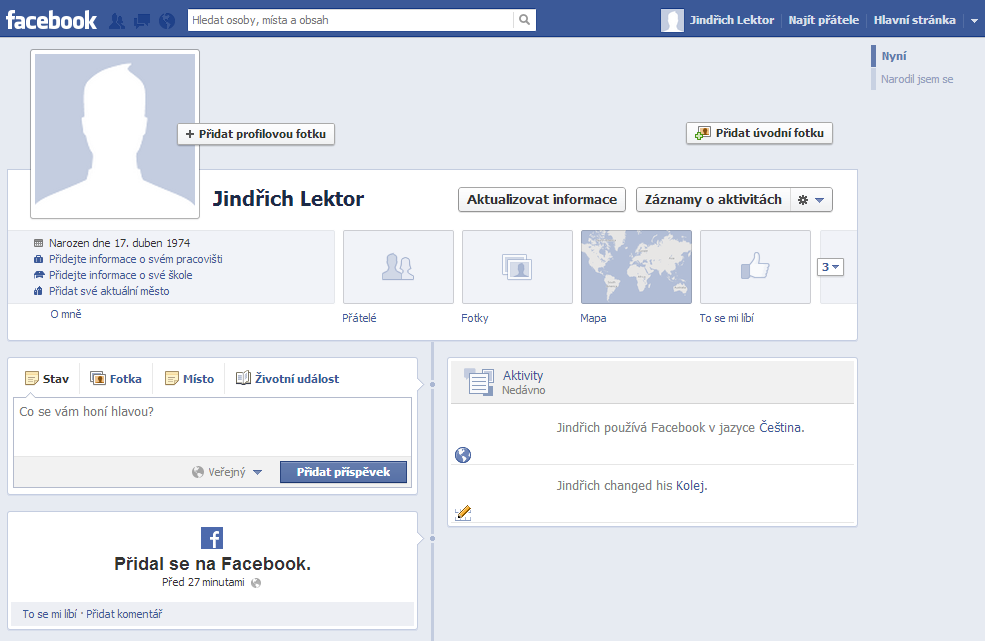Open the messages icon in the header
The height and width of the screenshot is (641, 985).
tap(142, 21)
